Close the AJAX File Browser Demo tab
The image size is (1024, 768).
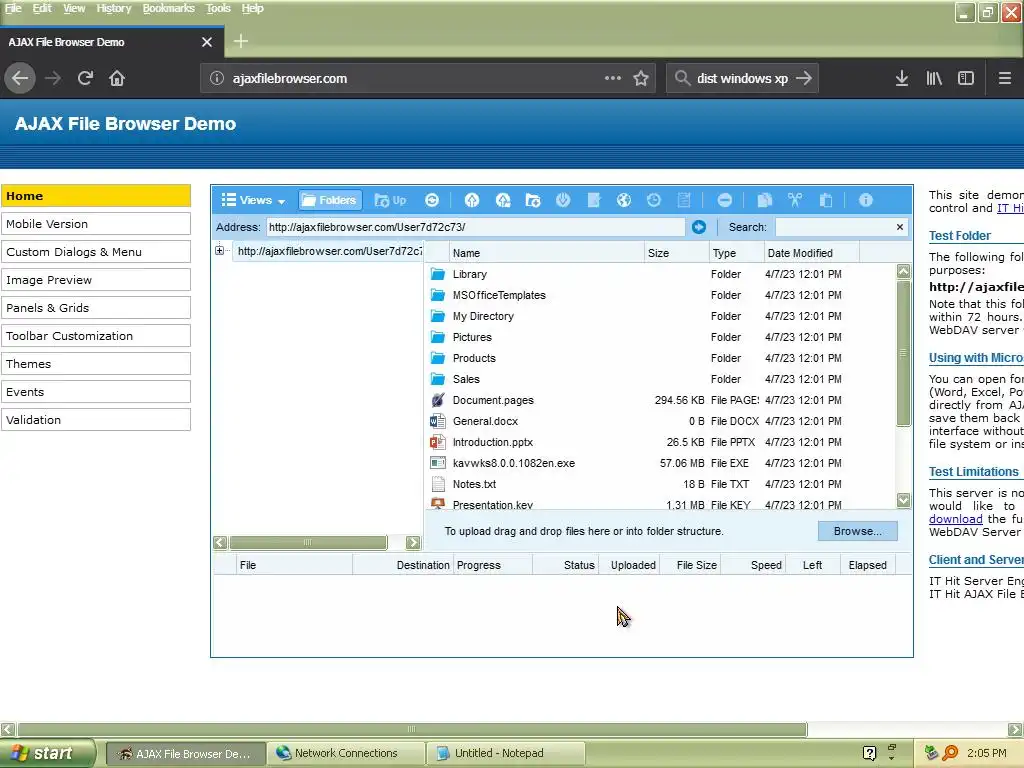tap(207, 42)
